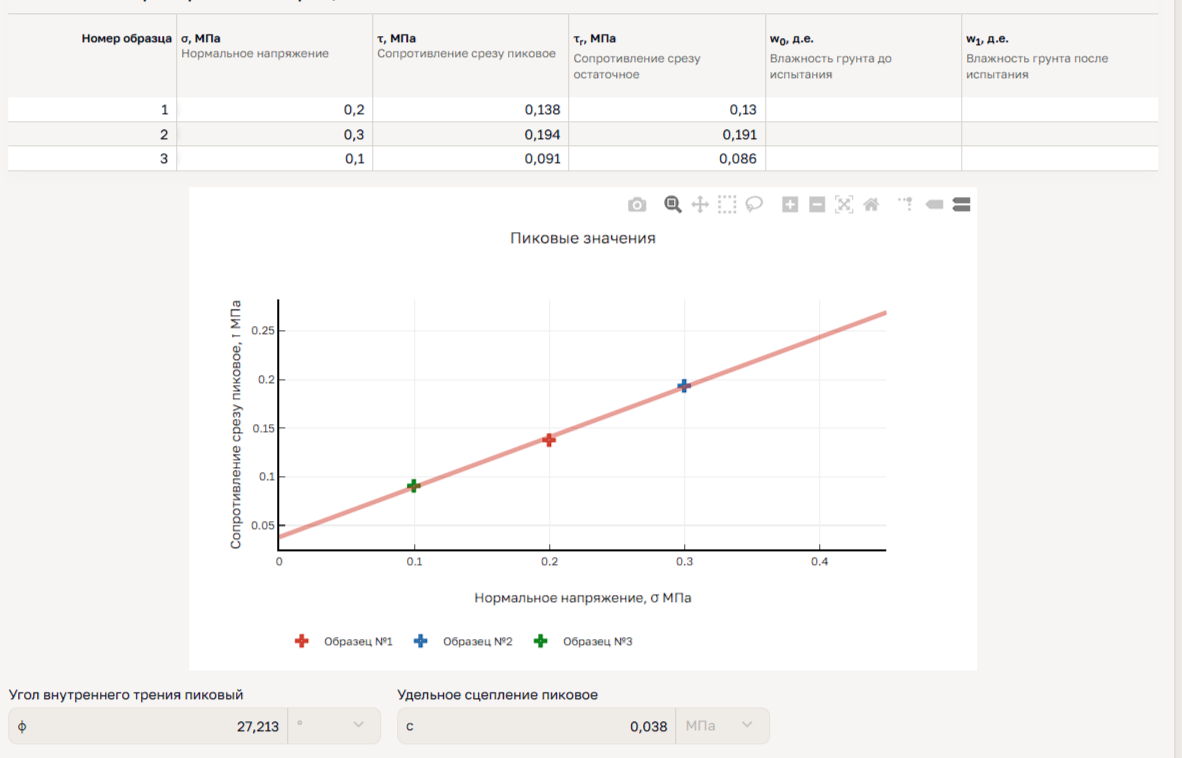Toggle spike lines on the chart
1182x758 pixels.
[906, 205]
